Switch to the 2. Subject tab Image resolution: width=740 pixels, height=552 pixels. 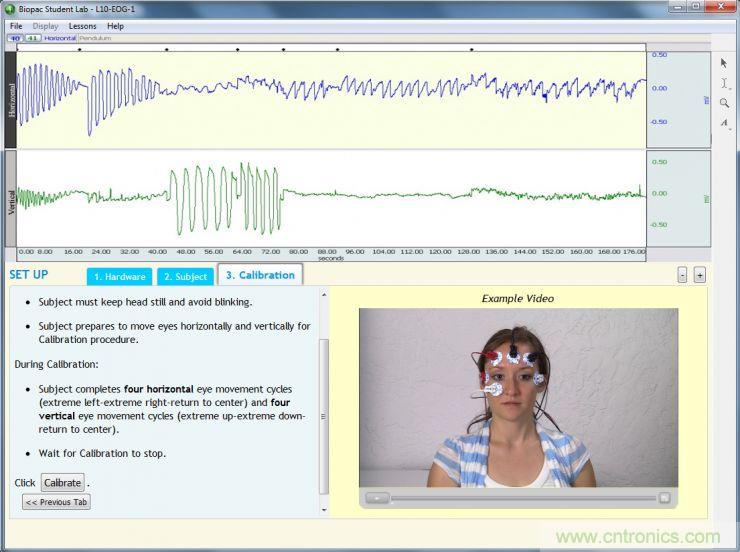click(x=185, y=276)
